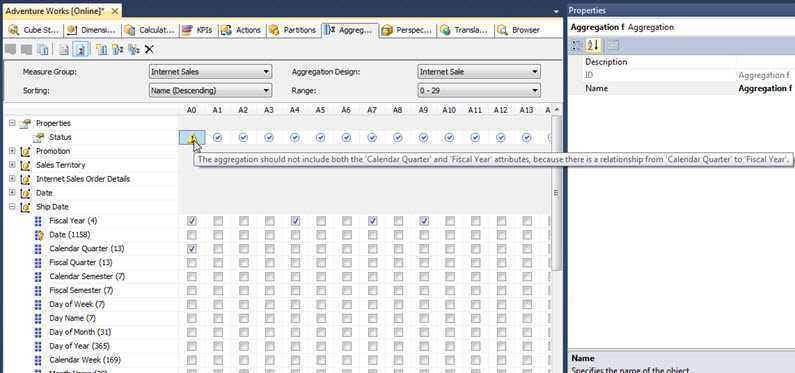Collapse the Ship Date dimension node
Image resolution: width=795 pixels, height=373 pixels.
[x=12, y=207]
